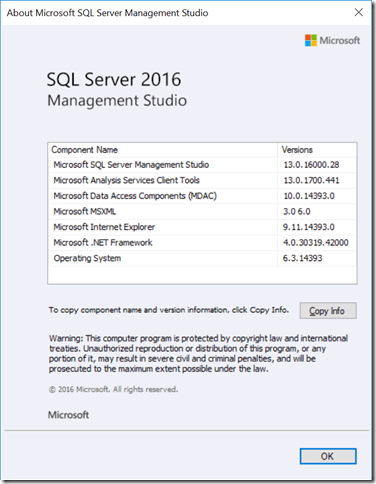The width and height of the screenshot is (376, 484).
Task: Click version value 6.3.14393
Action: tap(303, 258)
